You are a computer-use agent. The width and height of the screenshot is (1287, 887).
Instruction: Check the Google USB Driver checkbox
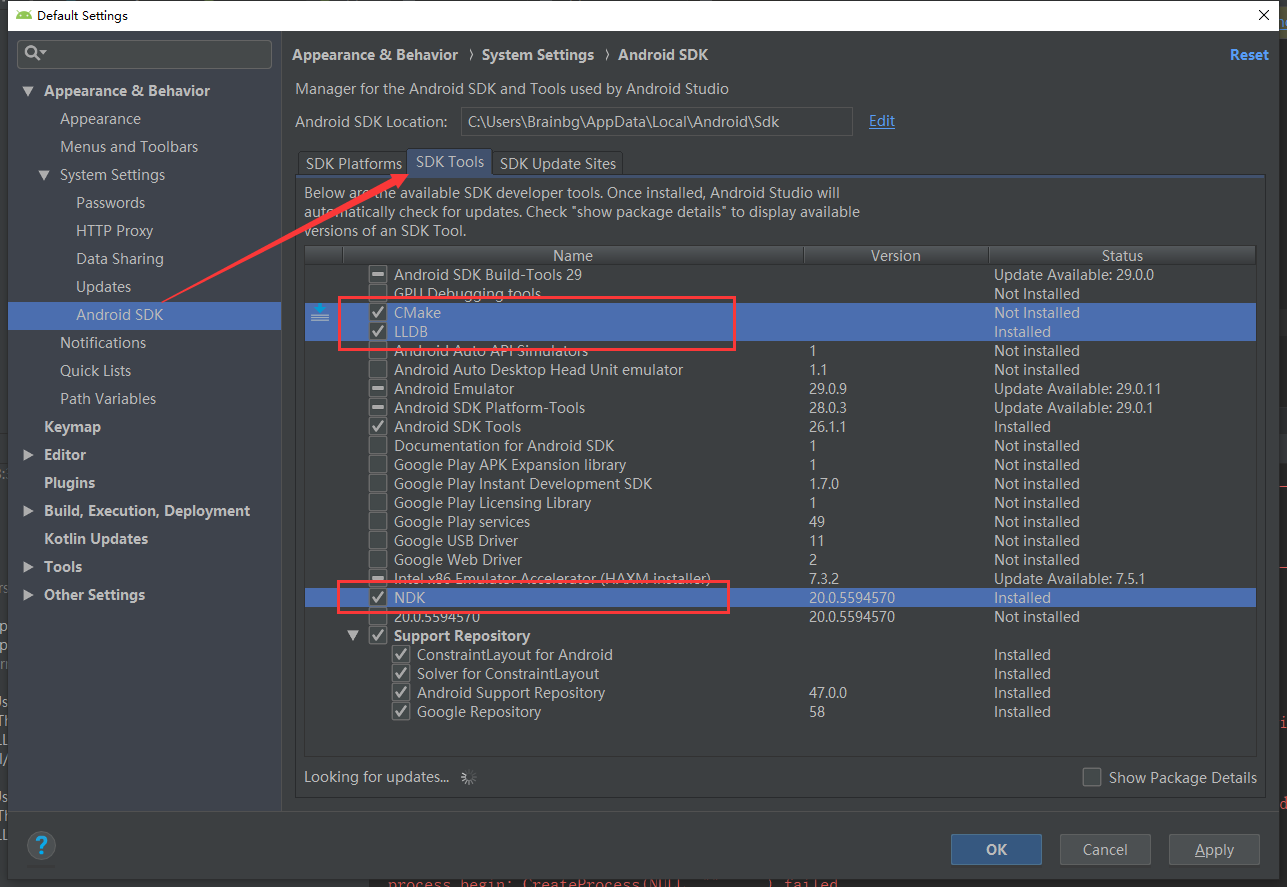coord(378,541)
